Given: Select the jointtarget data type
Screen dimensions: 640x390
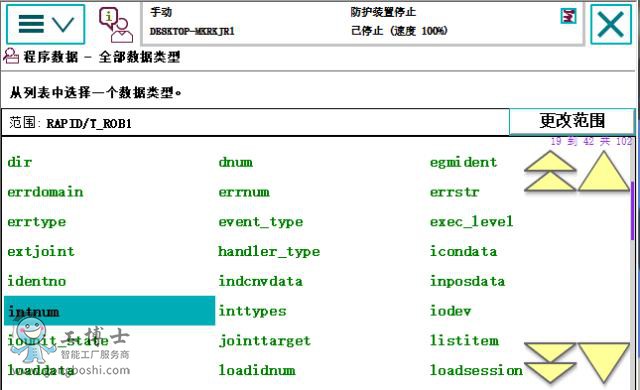Looking at the screenshot, I should (x=264, y=341).
